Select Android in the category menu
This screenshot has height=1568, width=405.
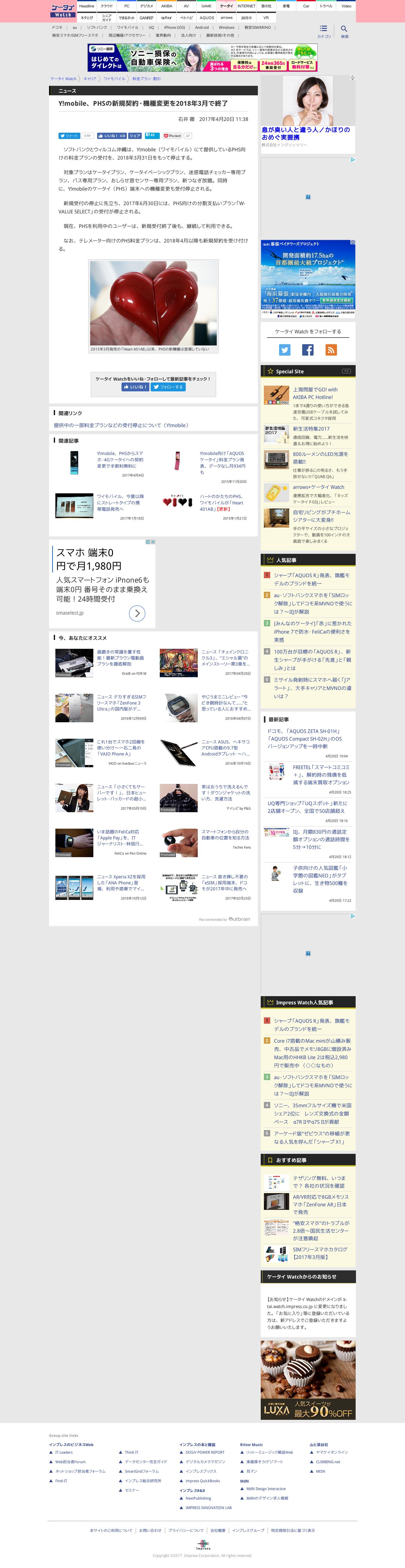point(202,28)
